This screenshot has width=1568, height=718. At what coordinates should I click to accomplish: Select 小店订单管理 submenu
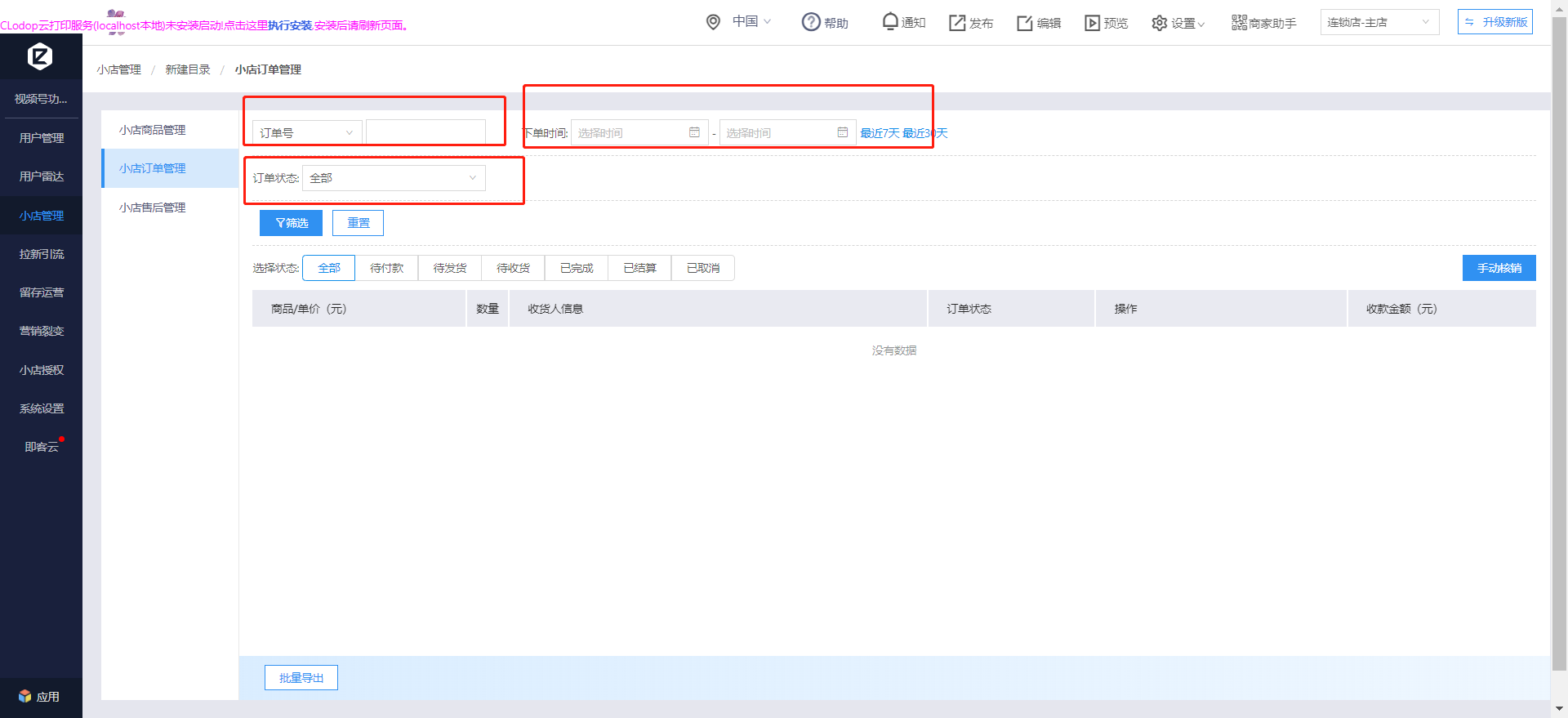tap(170, 168)
